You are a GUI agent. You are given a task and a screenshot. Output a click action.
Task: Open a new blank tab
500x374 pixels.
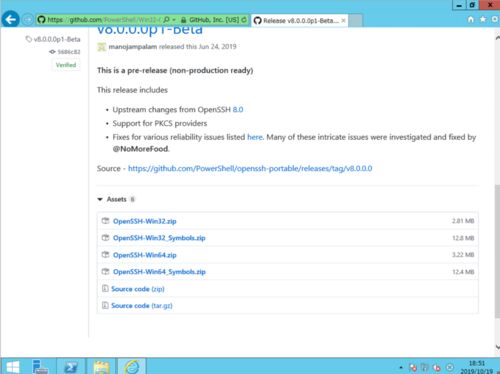click(355, 21)
